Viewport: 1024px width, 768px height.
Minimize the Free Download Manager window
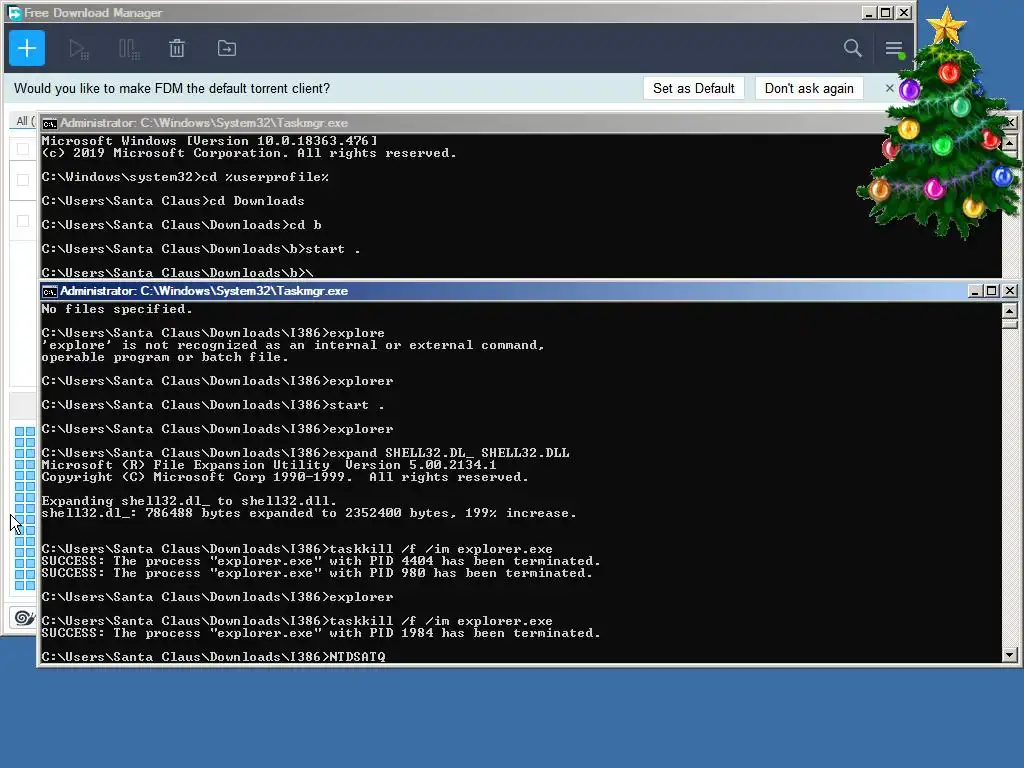[x=869, y=12]
